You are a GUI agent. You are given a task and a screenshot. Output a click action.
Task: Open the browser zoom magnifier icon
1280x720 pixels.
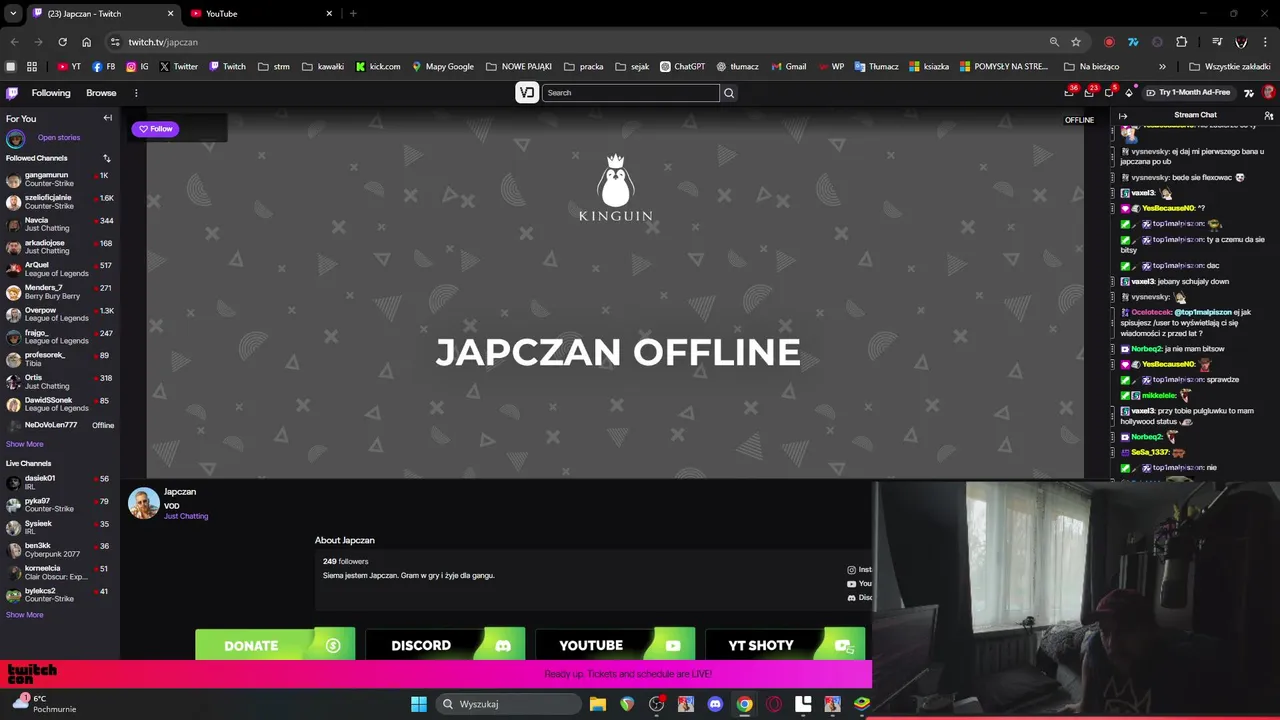click(1054, 42)
